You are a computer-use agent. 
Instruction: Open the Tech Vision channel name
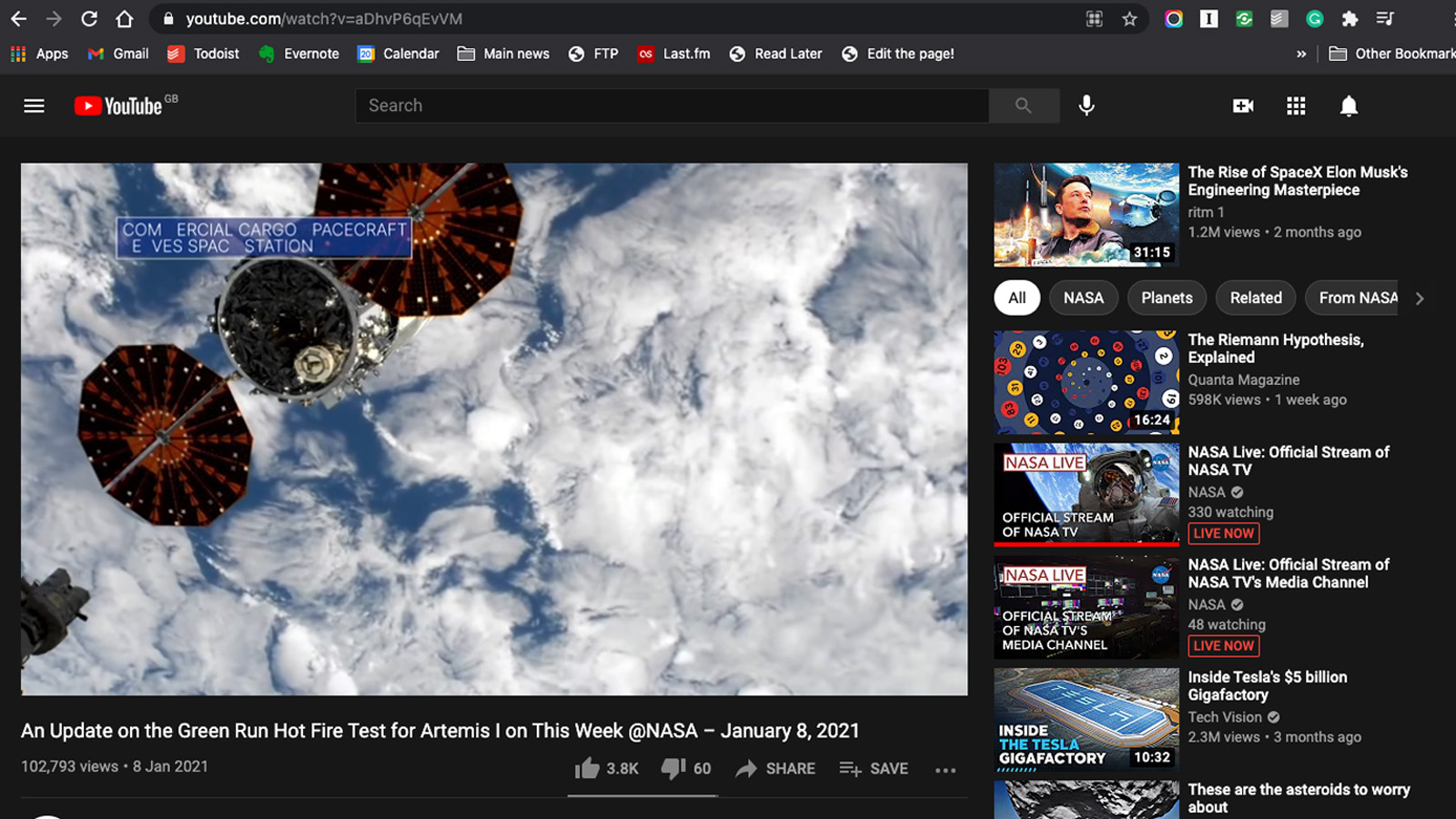point(1225,717)
